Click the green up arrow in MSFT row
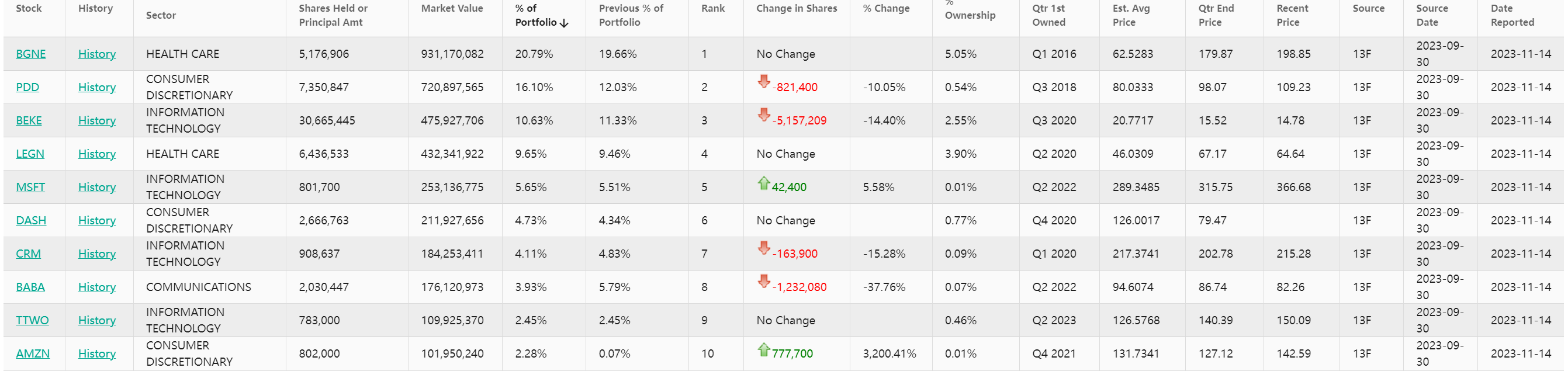The height and width of the screenshot is (371, 1568). pyautogui.click(x=763, y=182)
